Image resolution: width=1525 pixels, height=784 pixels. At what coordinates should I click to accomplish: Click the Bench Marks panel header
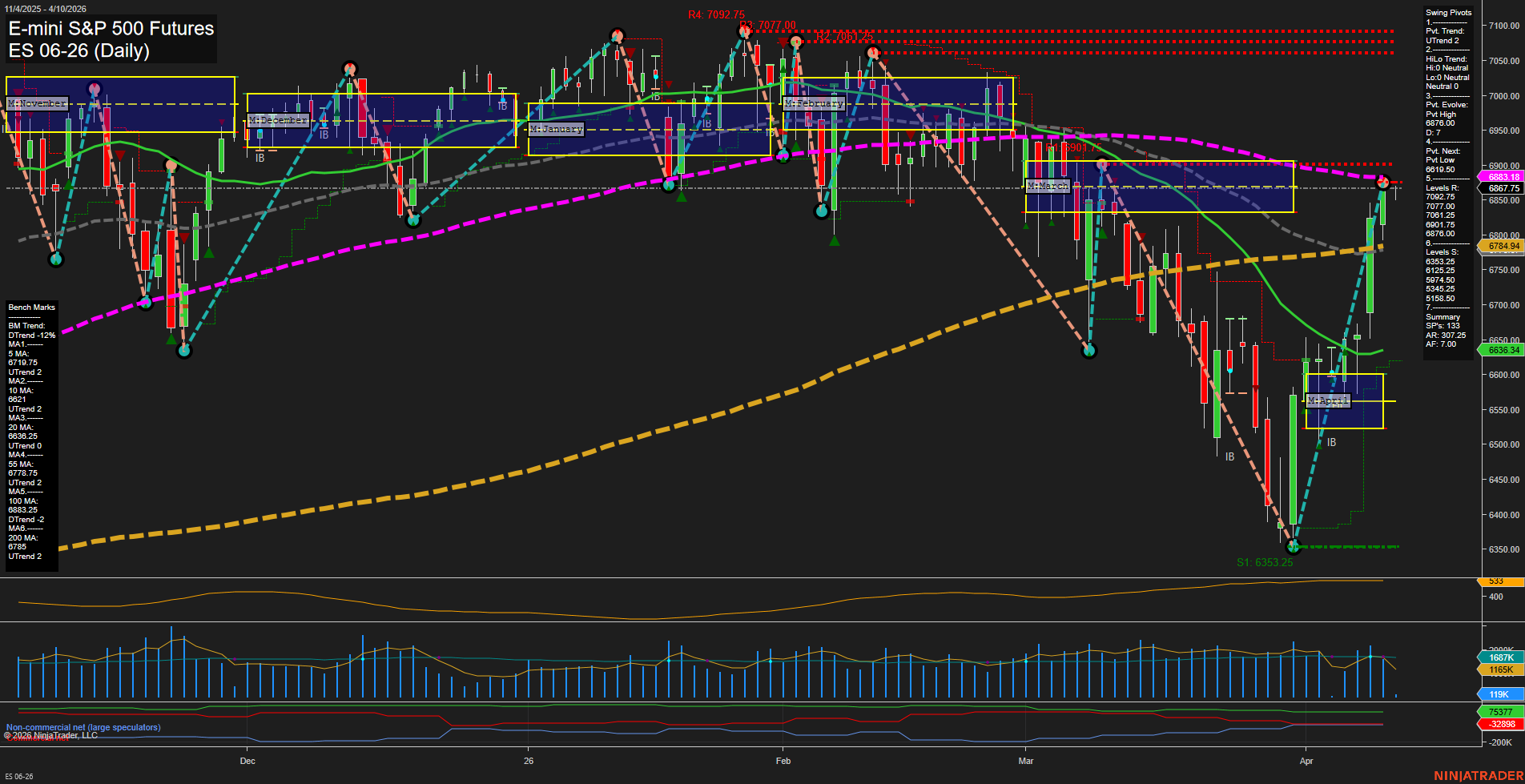click(31, 307)
